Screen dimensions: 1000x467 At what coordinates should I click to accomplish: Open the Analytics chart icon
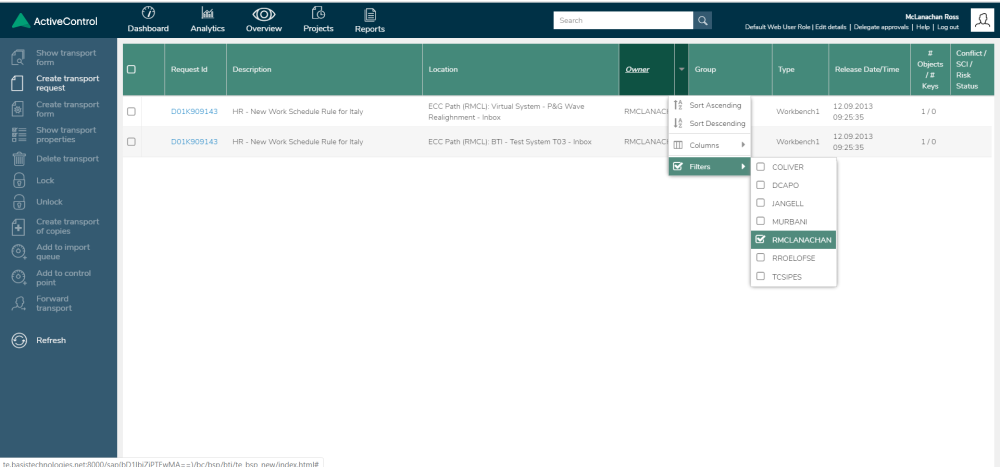tap(207, 13)
